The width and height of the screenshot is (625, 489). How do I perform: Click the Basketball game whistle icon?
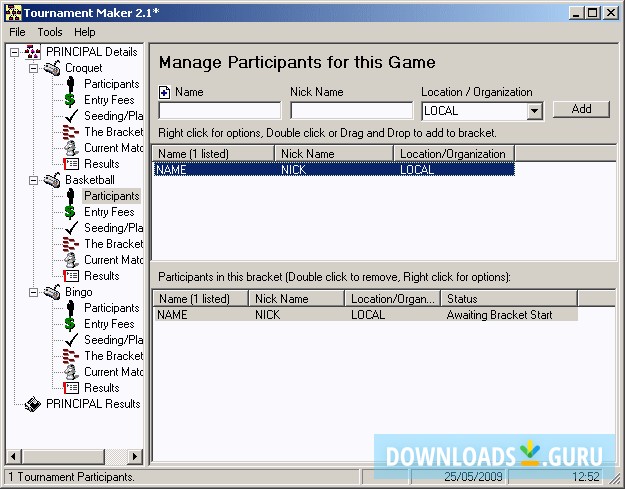[x=52, y=180]
